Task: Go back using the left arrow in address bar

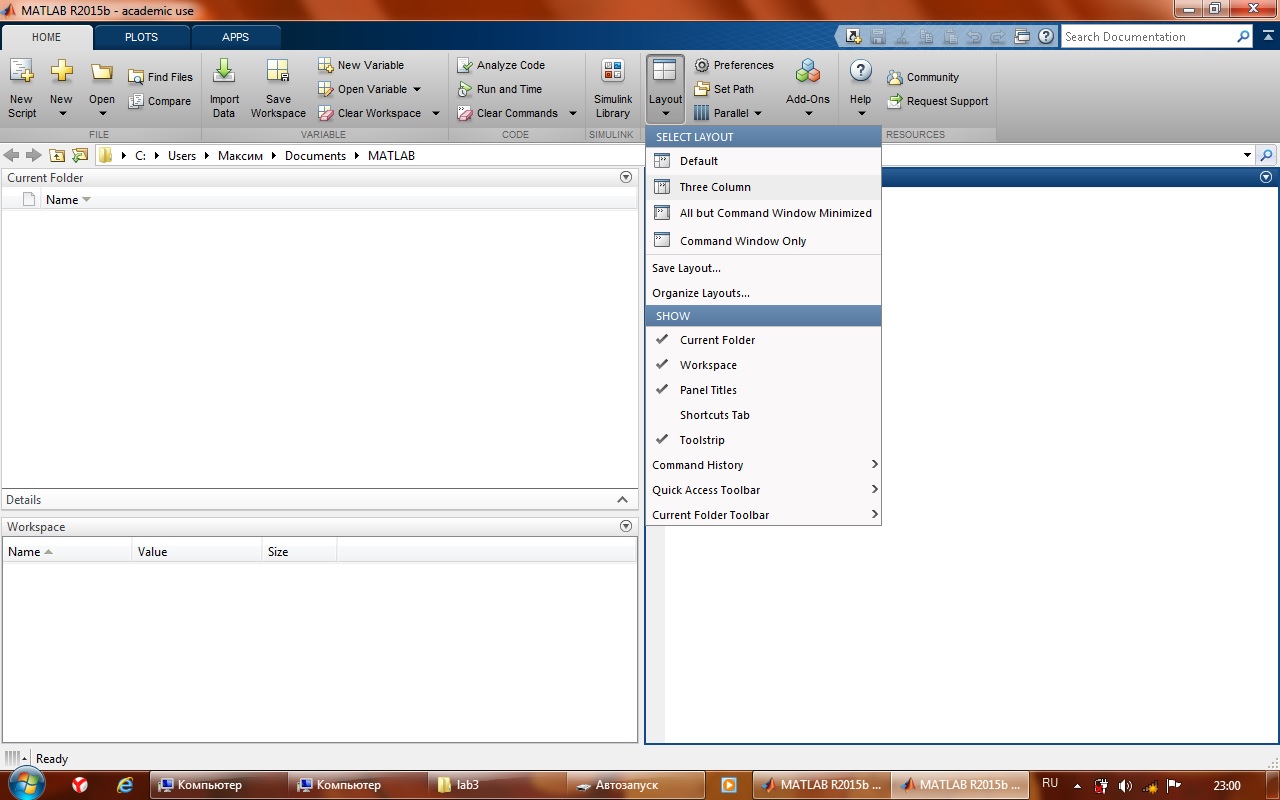Action: 12,155
